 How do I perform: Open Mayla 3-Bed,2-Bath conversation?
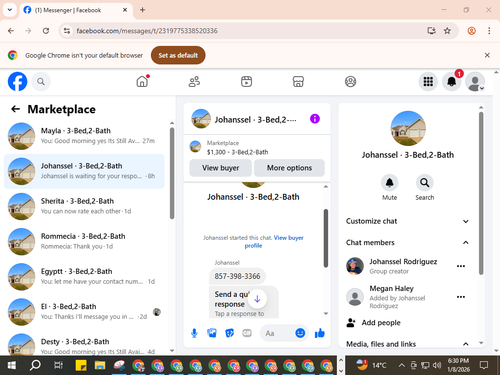tap(84, 136)
